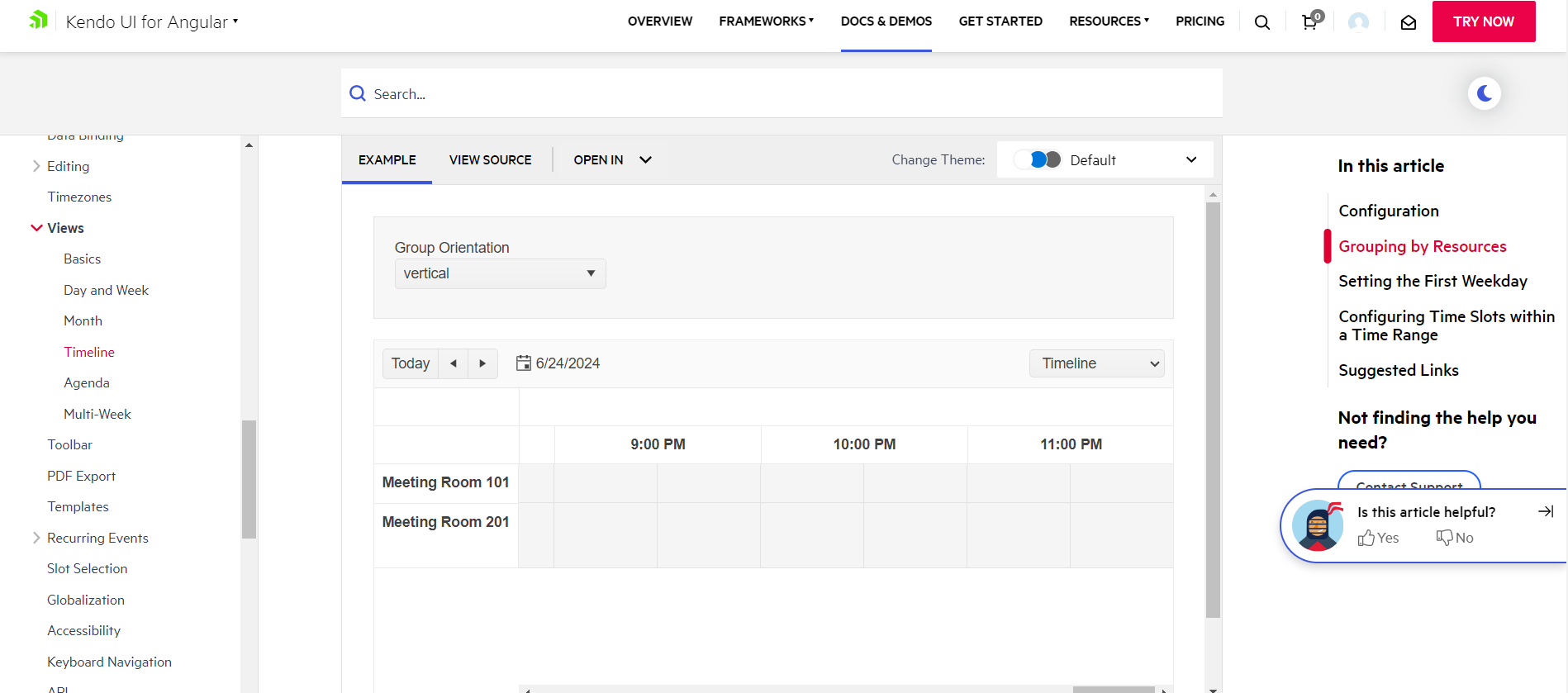Open Group Orientation vertical dropdown
Image resolution: width=1568 pixels, height=693 pixels.
click(500, 273)
